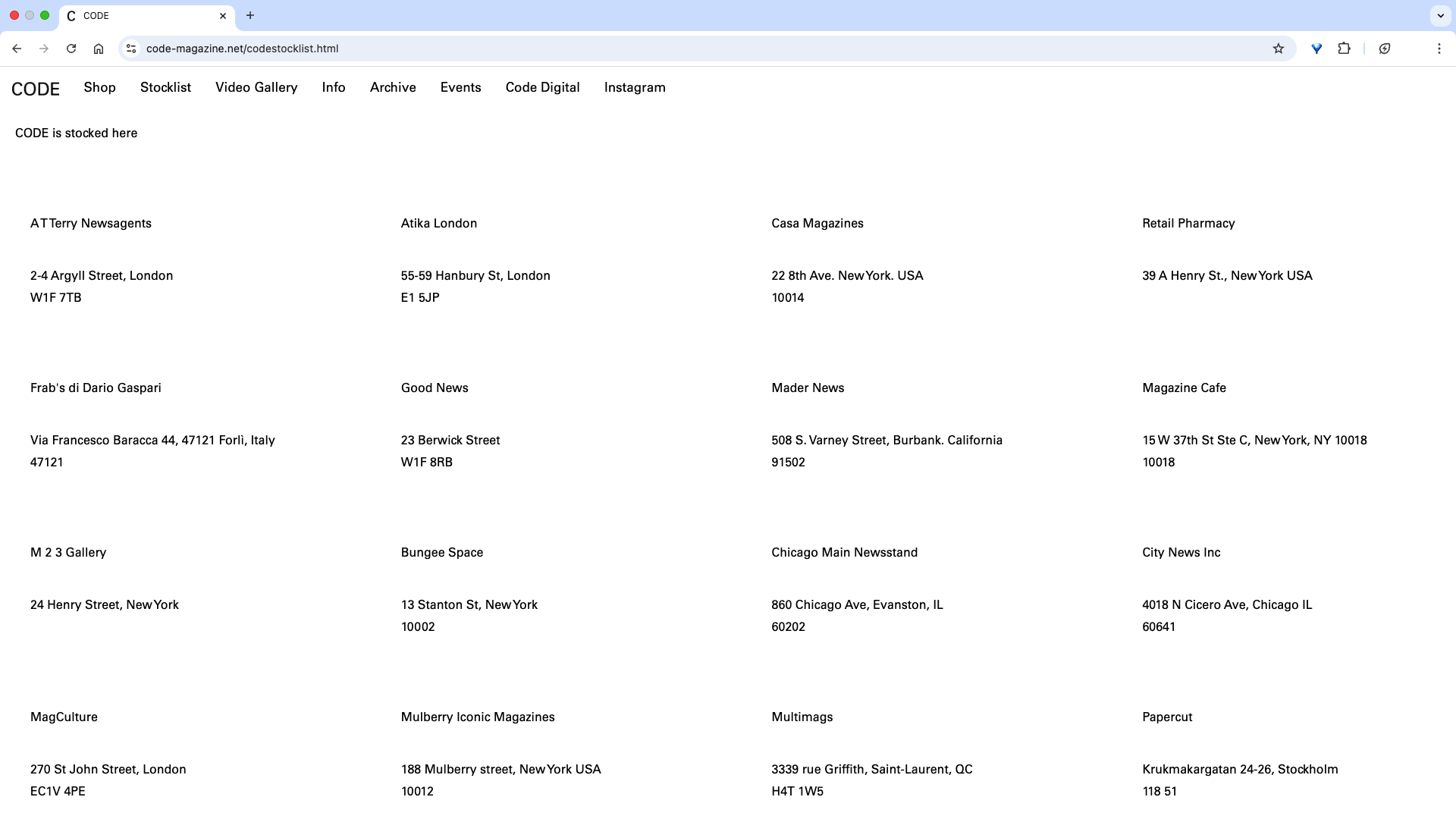Select A T Terry Newsagents name
Viewport: 1456px width, 819px height.
[91, 224]
